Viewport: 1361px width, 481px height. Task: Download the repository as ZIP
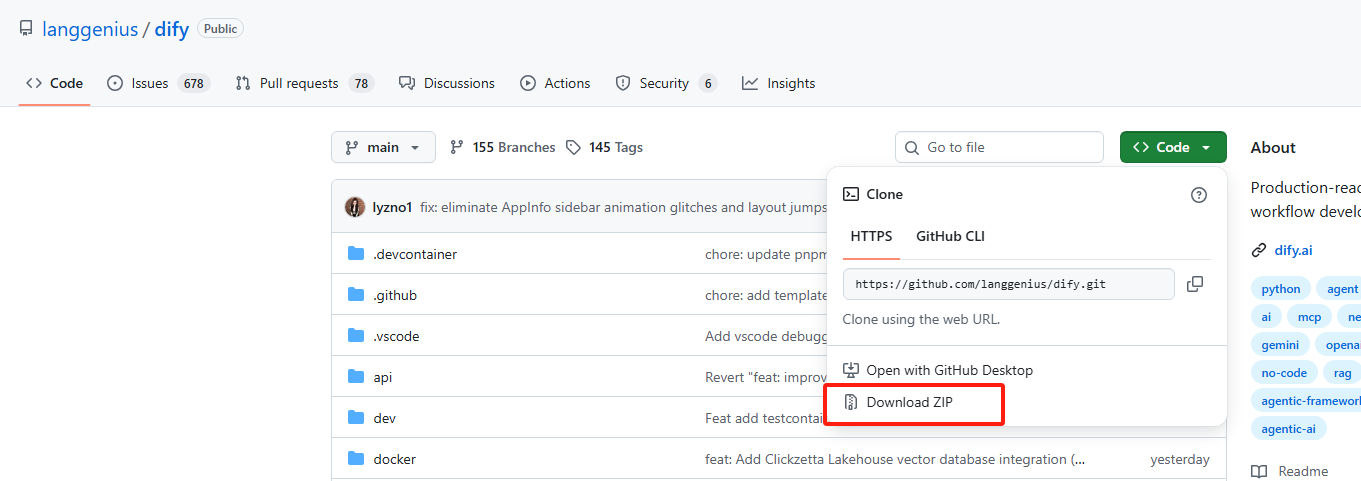tap(909, 402)
